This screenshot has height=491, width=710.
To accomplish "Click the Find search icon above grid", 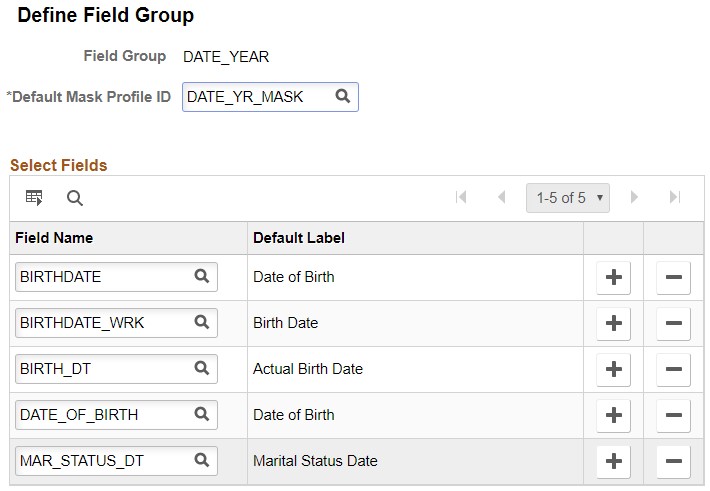I will pos(75,198).
